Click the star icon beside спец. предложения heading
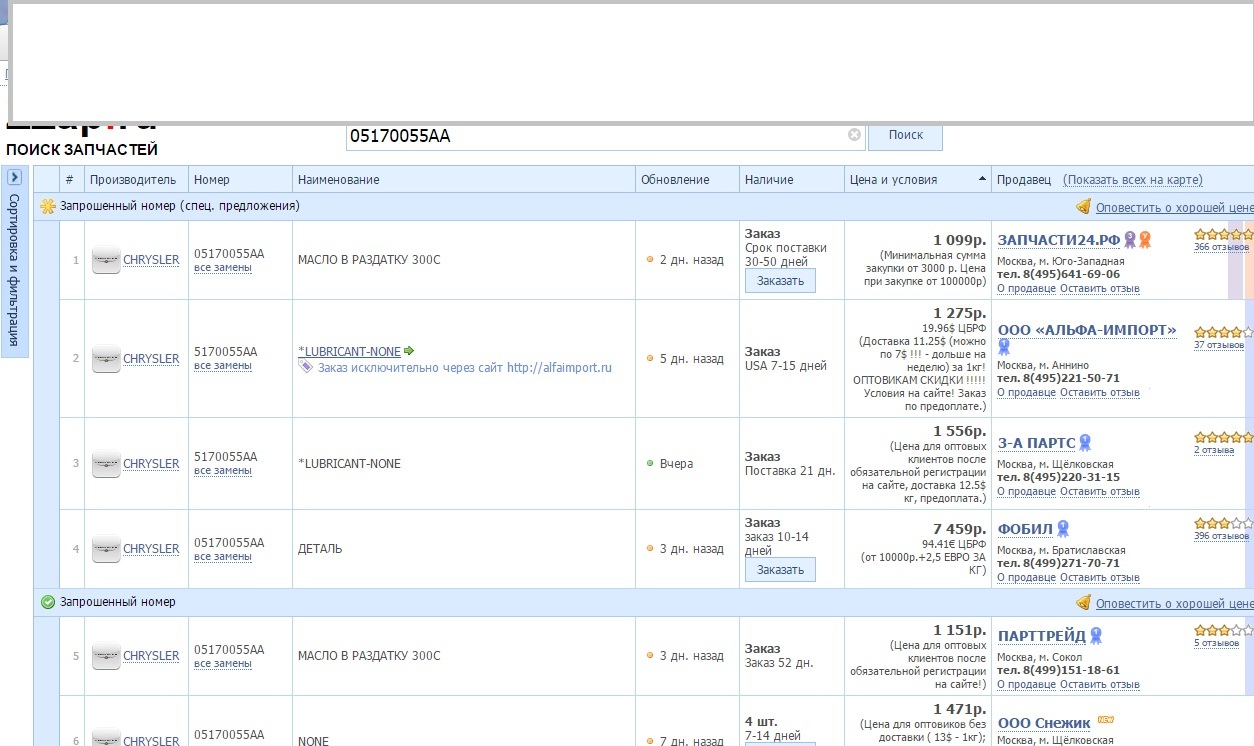Viewport: 1254px width, 746px height. (x=47, y=207)
